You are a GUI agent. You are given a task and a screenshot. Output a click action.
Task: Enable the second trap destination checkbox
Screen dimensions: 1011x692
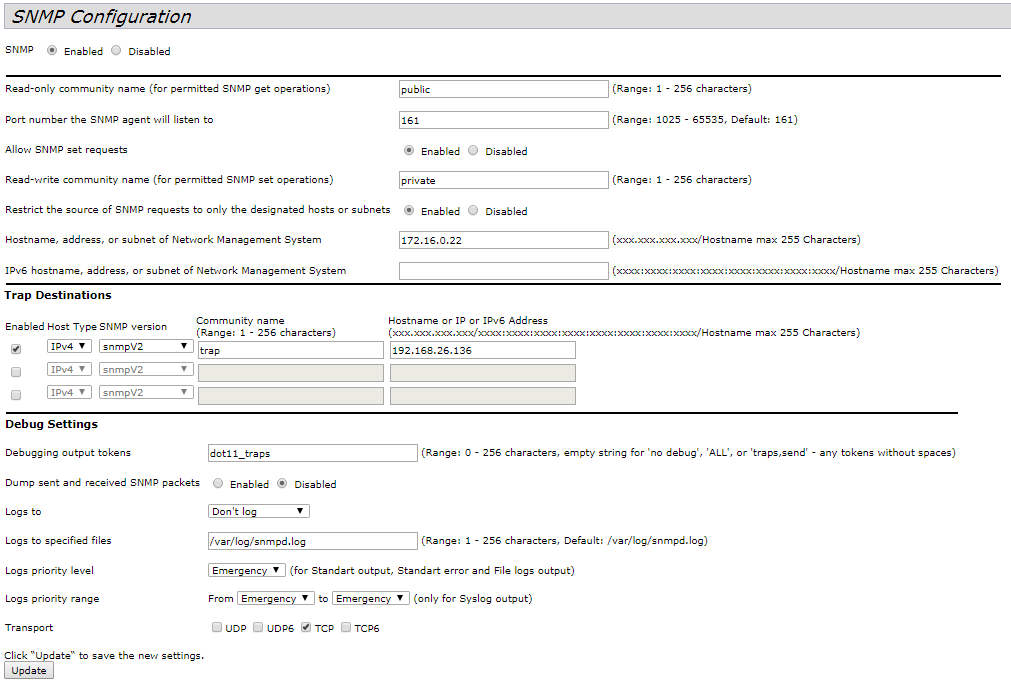point(15,372)
